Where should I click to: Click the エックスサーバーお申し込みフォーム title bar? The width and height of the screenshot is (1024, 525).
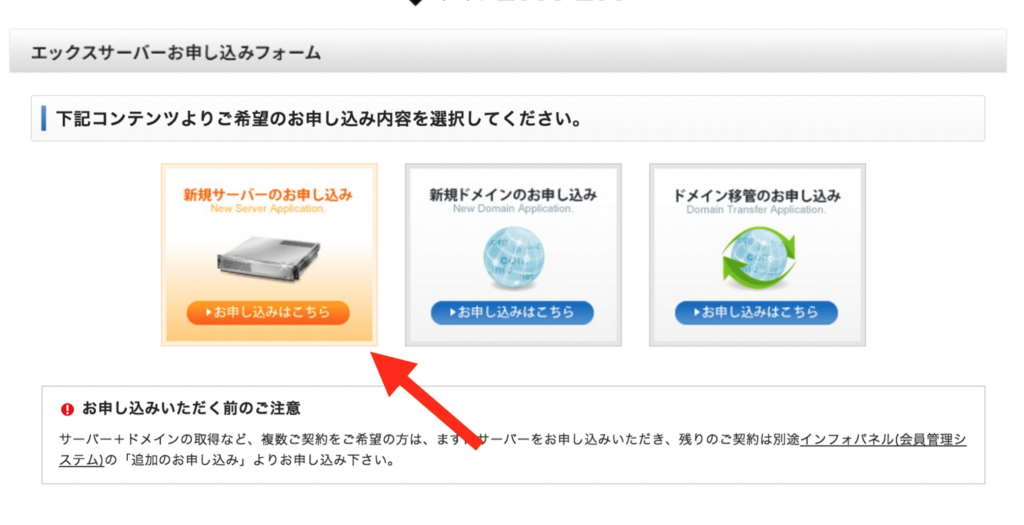click(508, 52)
